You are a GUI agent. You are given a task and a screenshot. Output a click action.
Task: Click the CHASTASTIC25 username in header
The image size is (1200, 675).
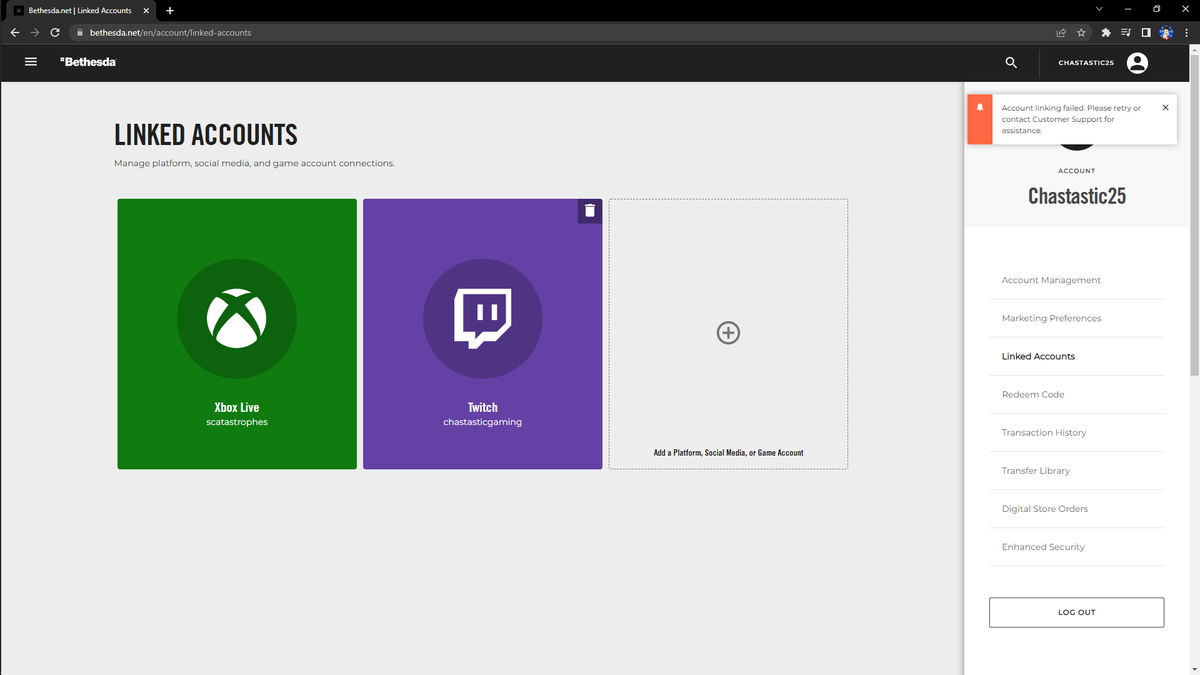pyautogui.click(x=1086, y=62)
